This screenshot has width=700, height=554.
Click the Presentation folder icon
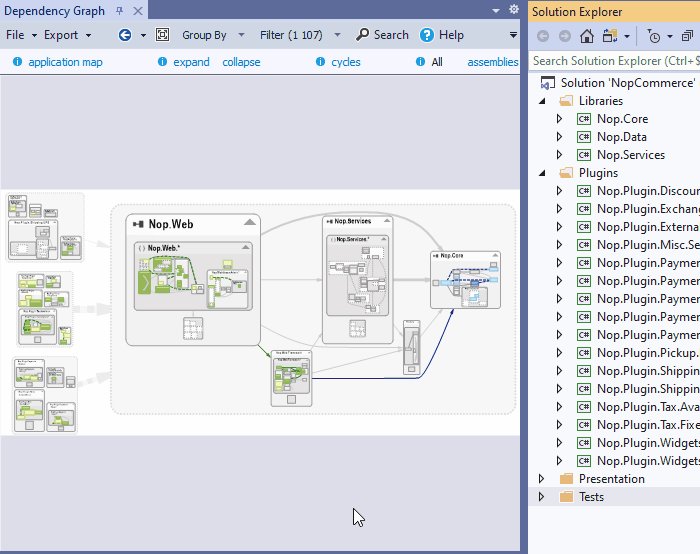566,479
